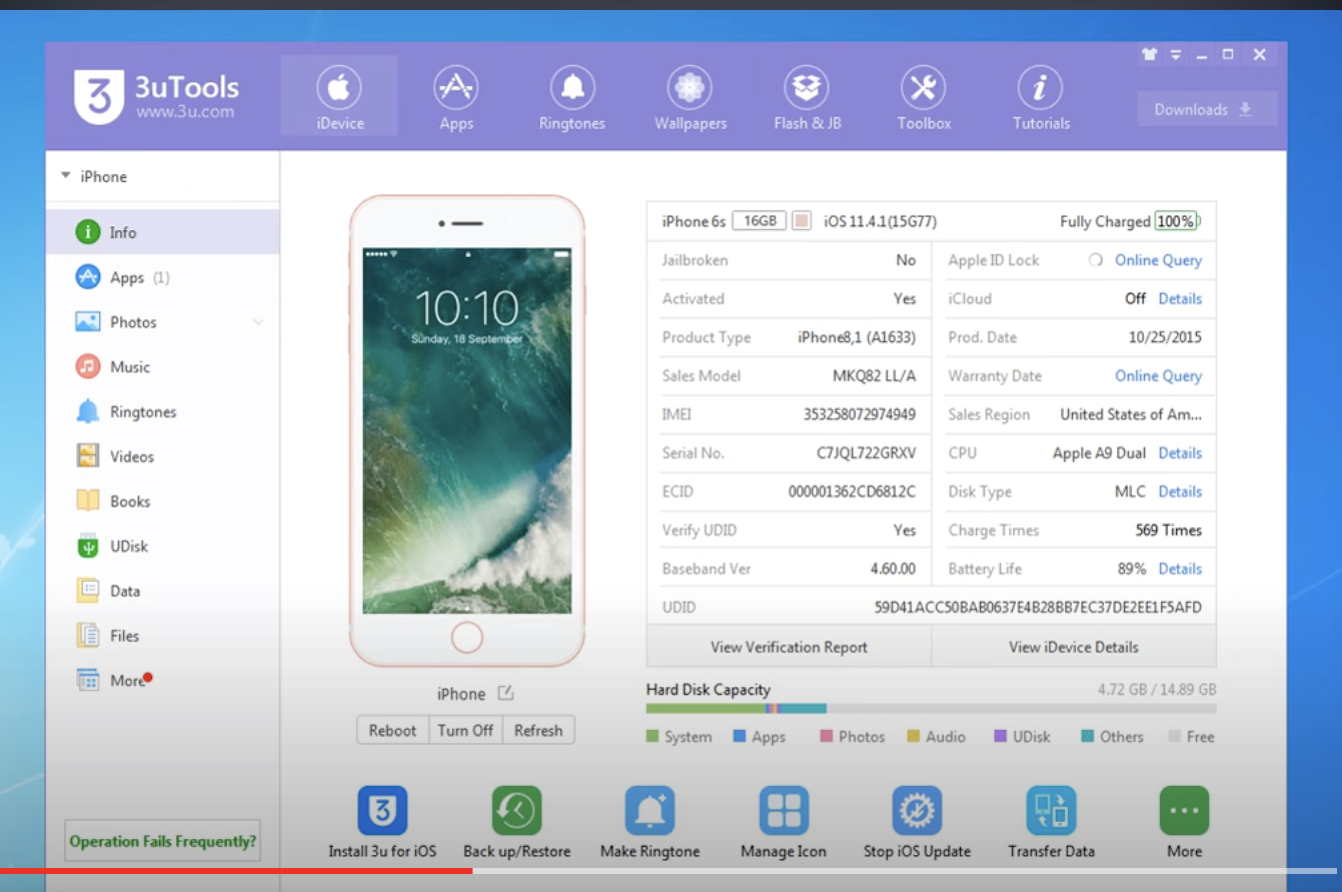The width and height of the screenshot is (1342, 892).
Task: Click the 3uTools logo
Action: pos(157,96)
